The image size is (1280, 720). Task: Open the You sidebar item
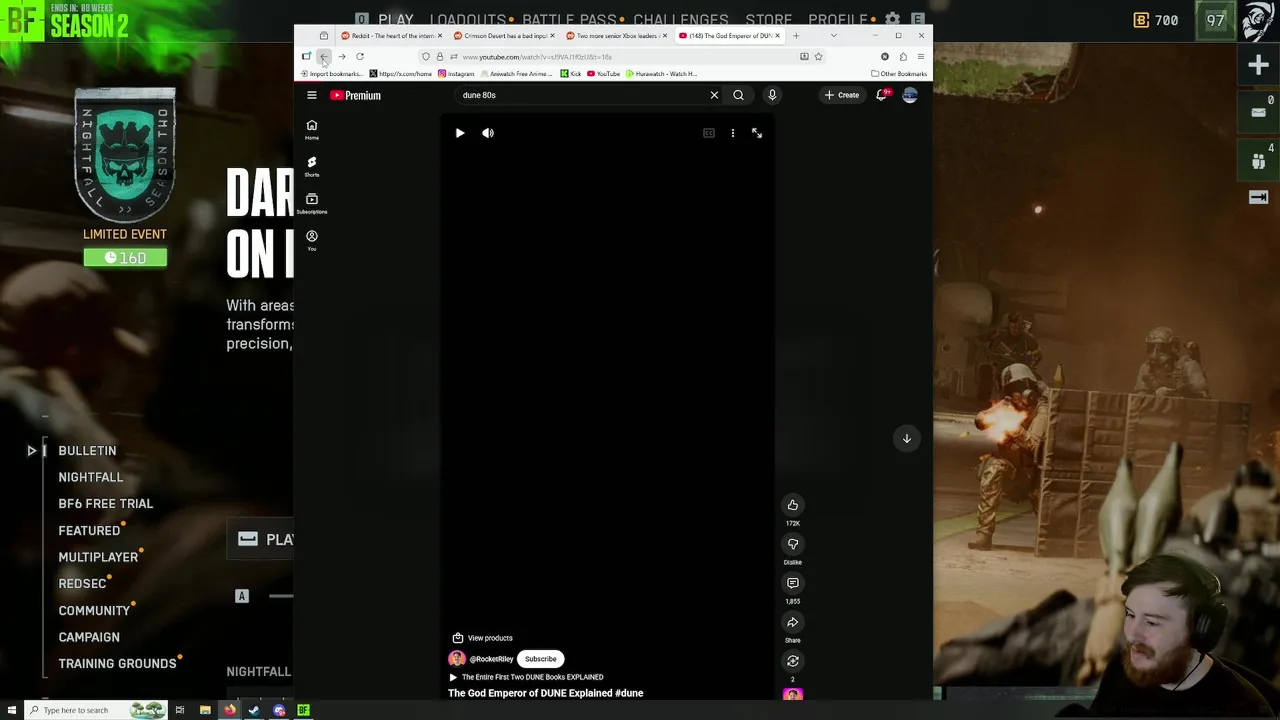coord(312,241)
